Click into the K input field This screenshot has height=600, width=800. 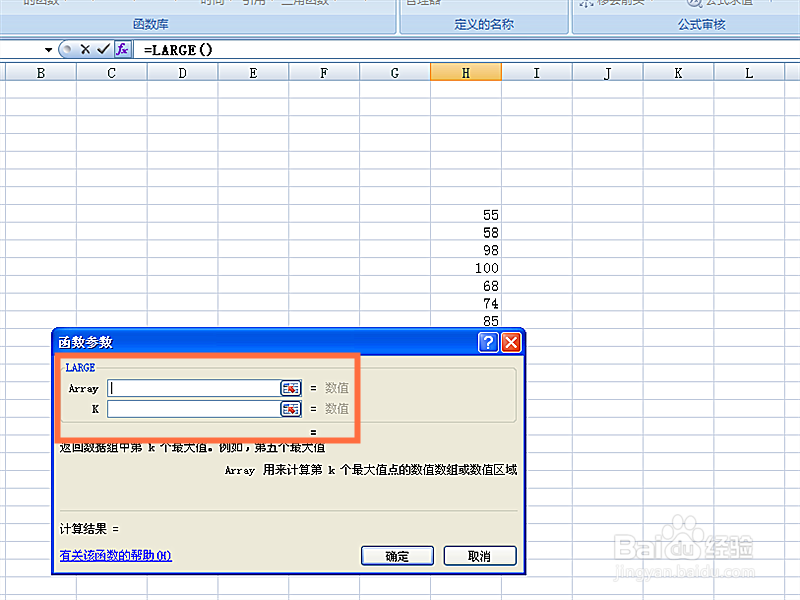click(194, 409)
